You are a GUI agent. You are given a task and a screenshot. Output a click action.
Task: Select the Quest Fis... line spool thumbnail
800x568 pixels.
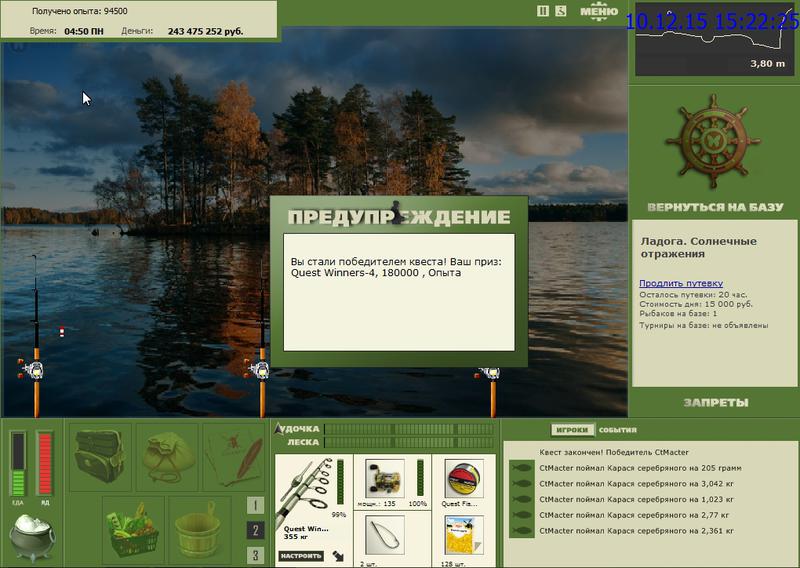click(463, 478)
